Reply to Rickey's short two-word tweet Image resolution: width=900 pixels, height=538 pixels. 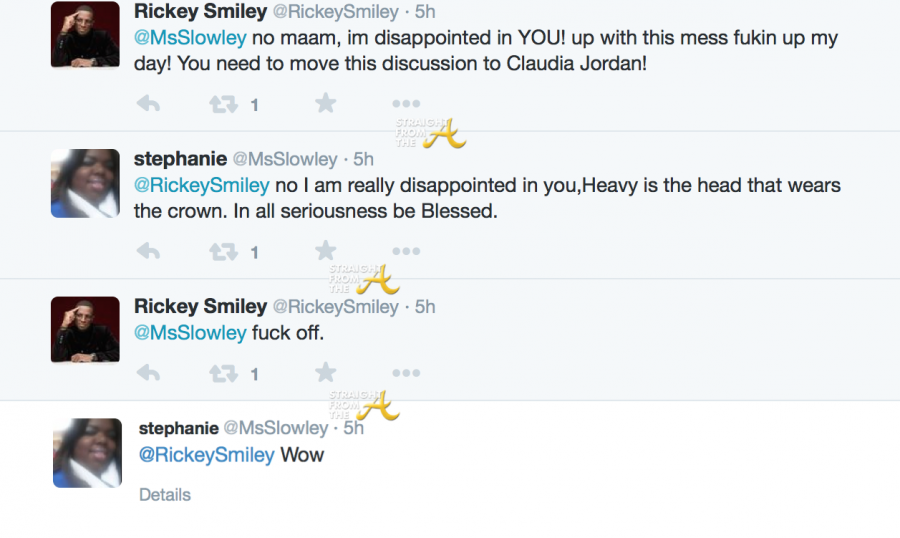tap(148, 374)
